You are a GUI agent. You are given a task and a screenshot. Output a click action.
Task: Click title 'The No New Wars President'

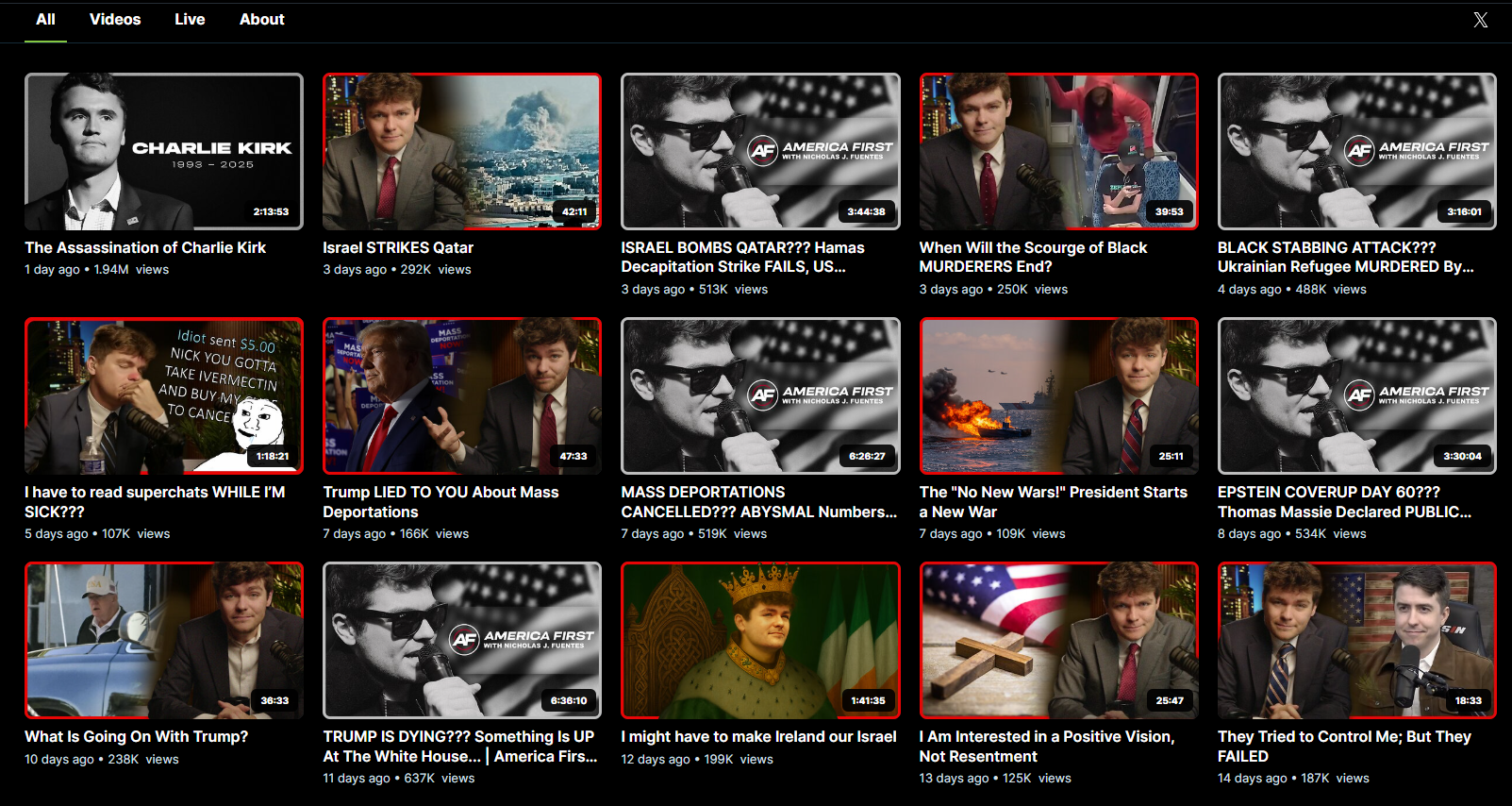coord(1054,501)
